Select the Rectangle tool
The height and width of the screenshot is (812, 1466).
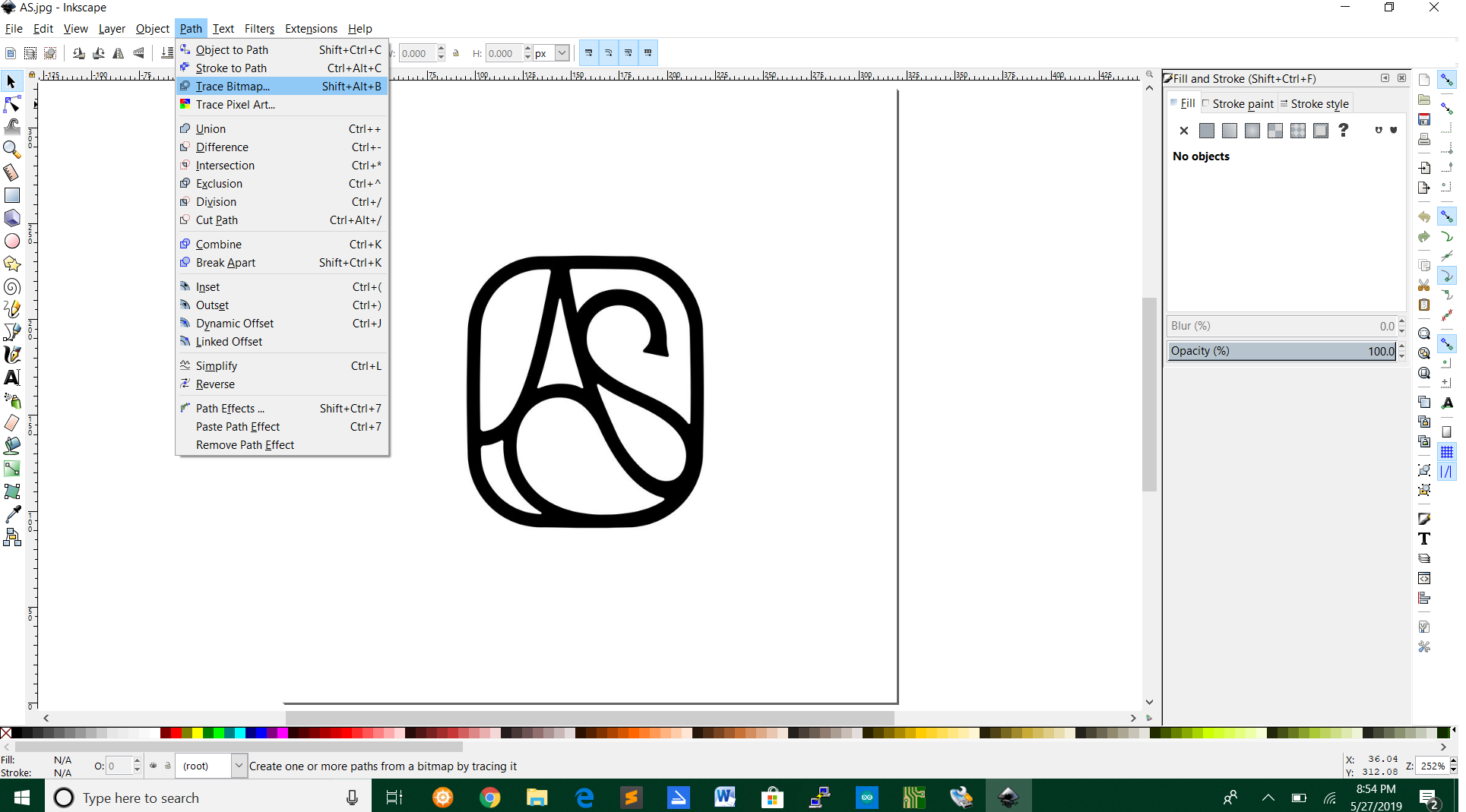pos(11,195)
